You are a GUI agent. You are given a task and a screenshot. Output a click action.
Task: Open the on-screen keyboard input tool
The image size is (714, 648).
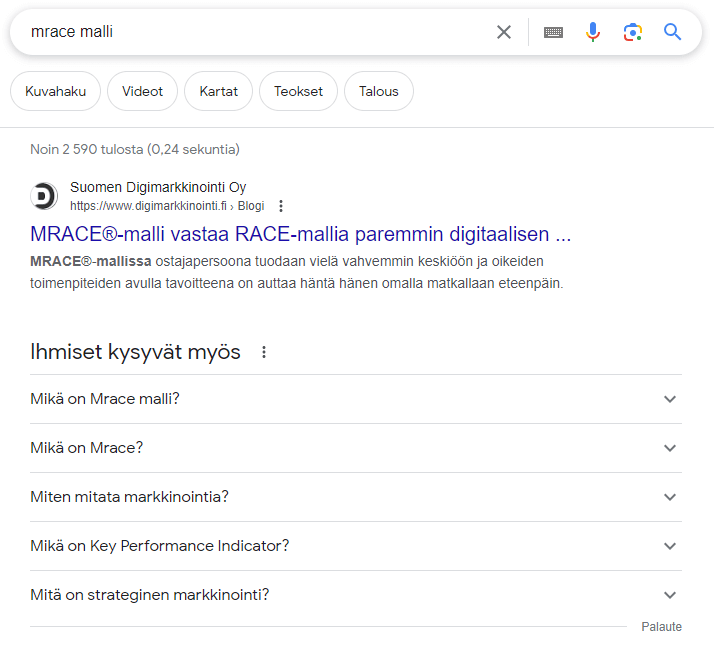(x=553, y=32)
